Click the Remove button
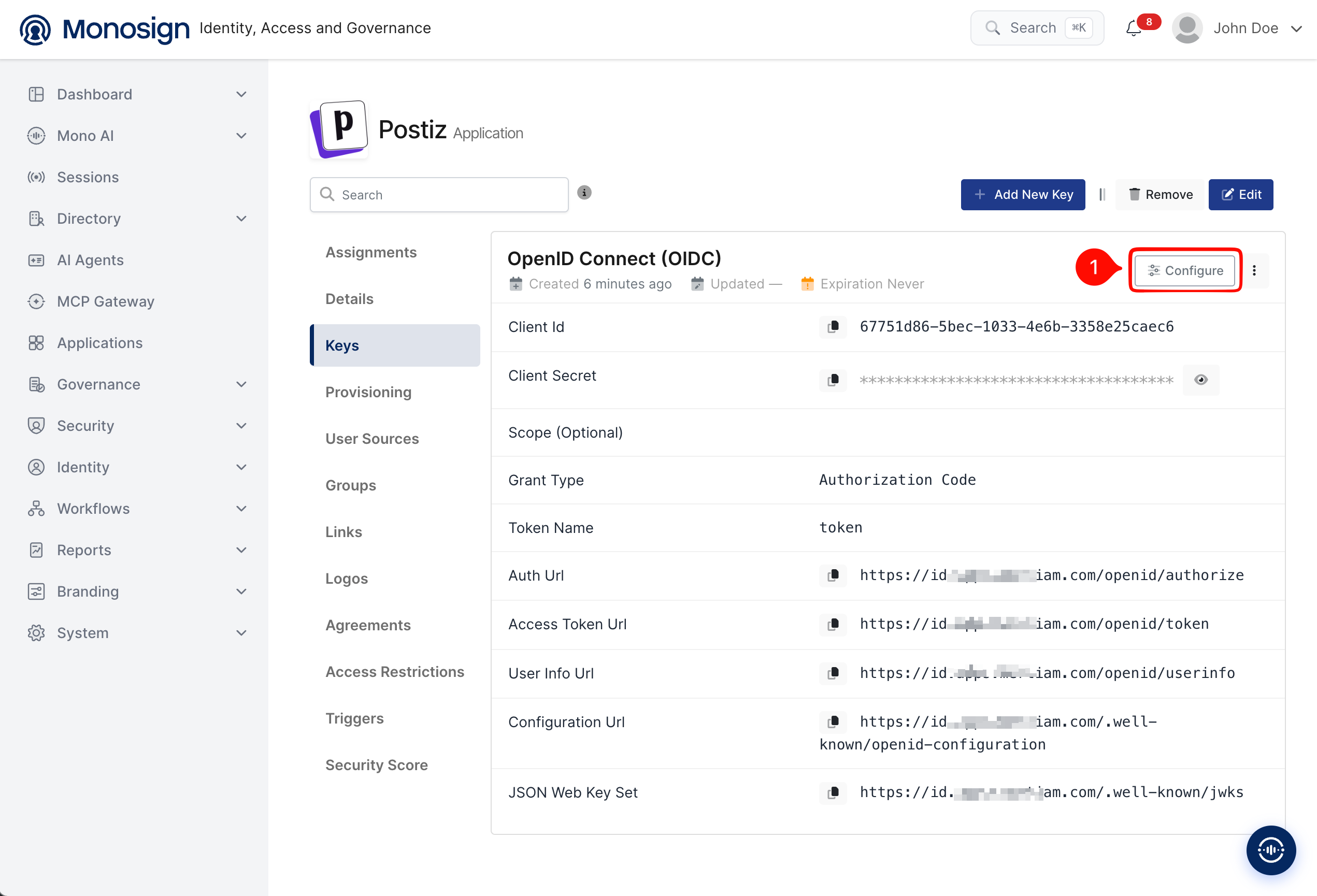This screenshot has height=896, width=1317. pos(1160,194)
